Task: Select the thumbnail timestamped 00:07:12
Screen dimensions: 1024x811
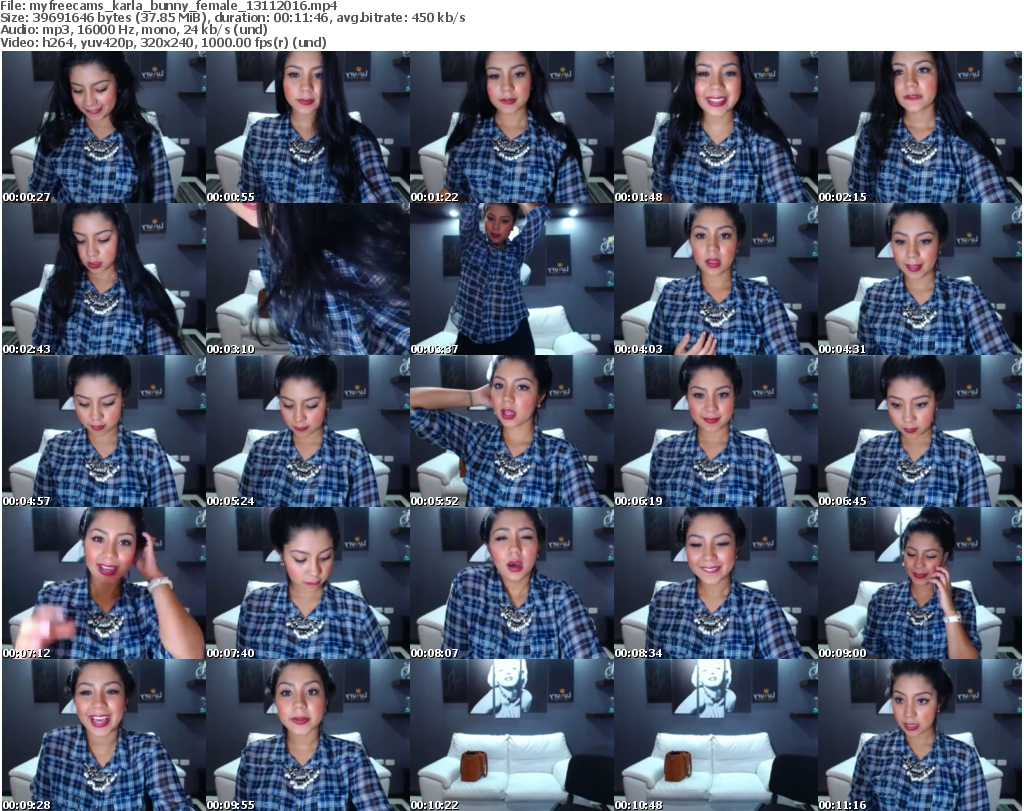Action: 103,584
